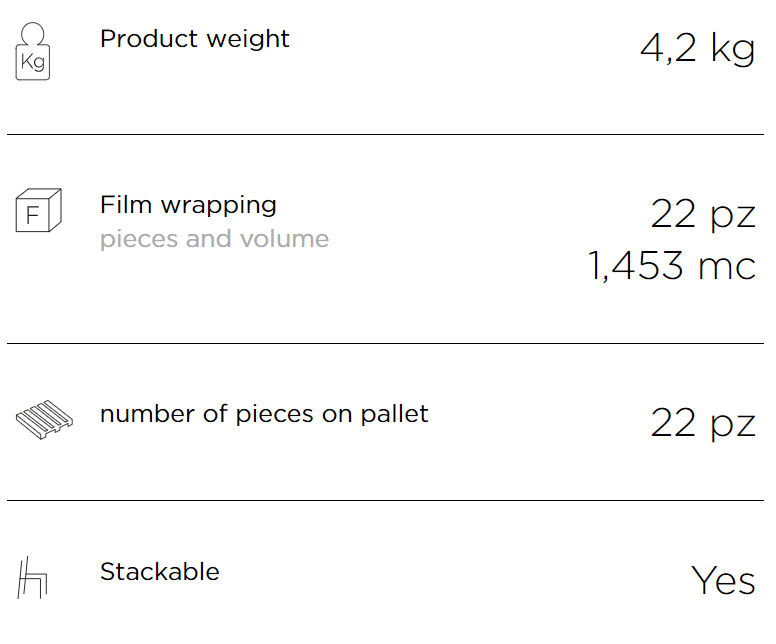Select number of pieces on pallet label
776x644 pixels.
click(264, 414)
